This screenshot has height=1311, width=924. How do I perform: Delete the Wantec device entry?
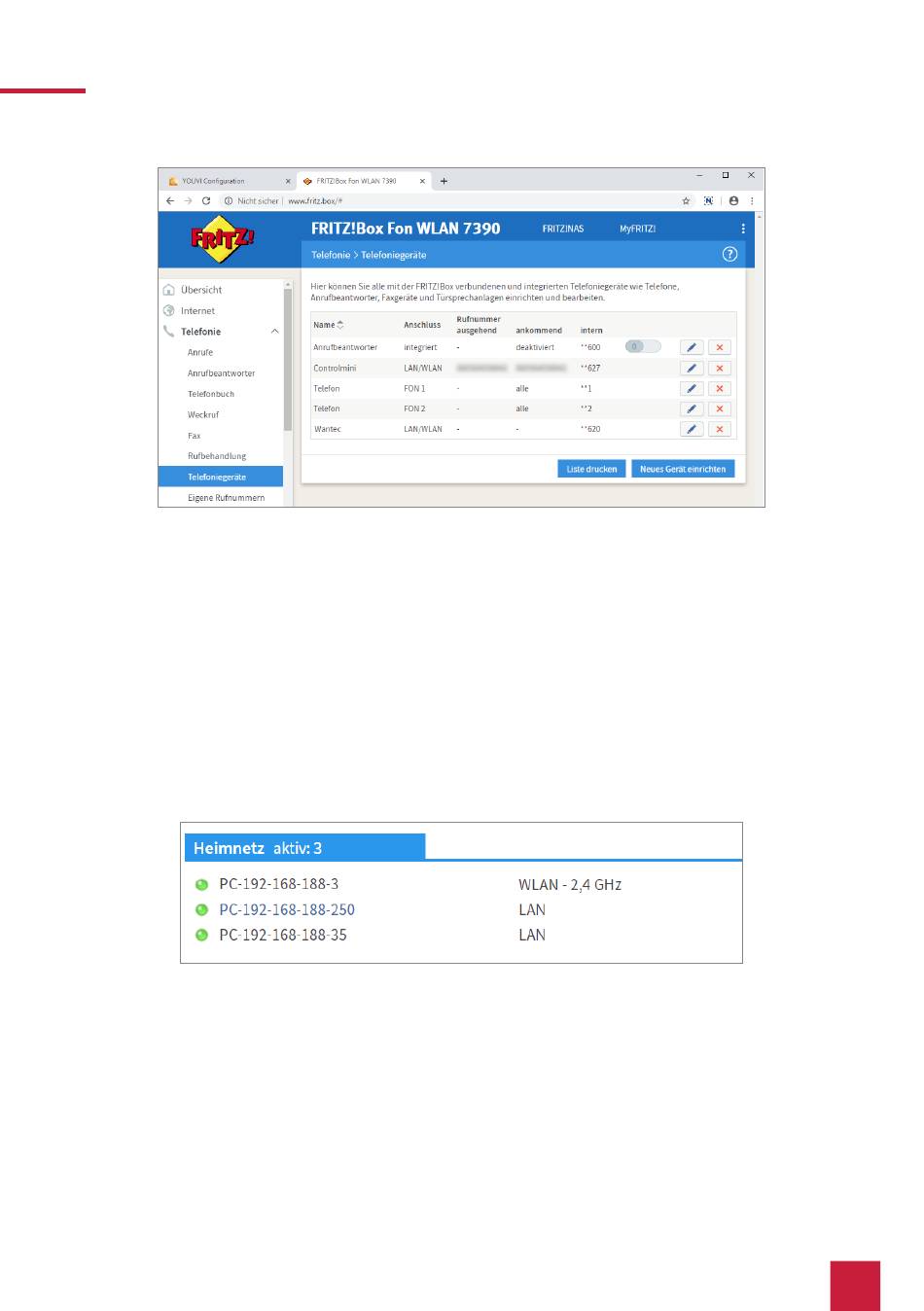coord(720,429)
